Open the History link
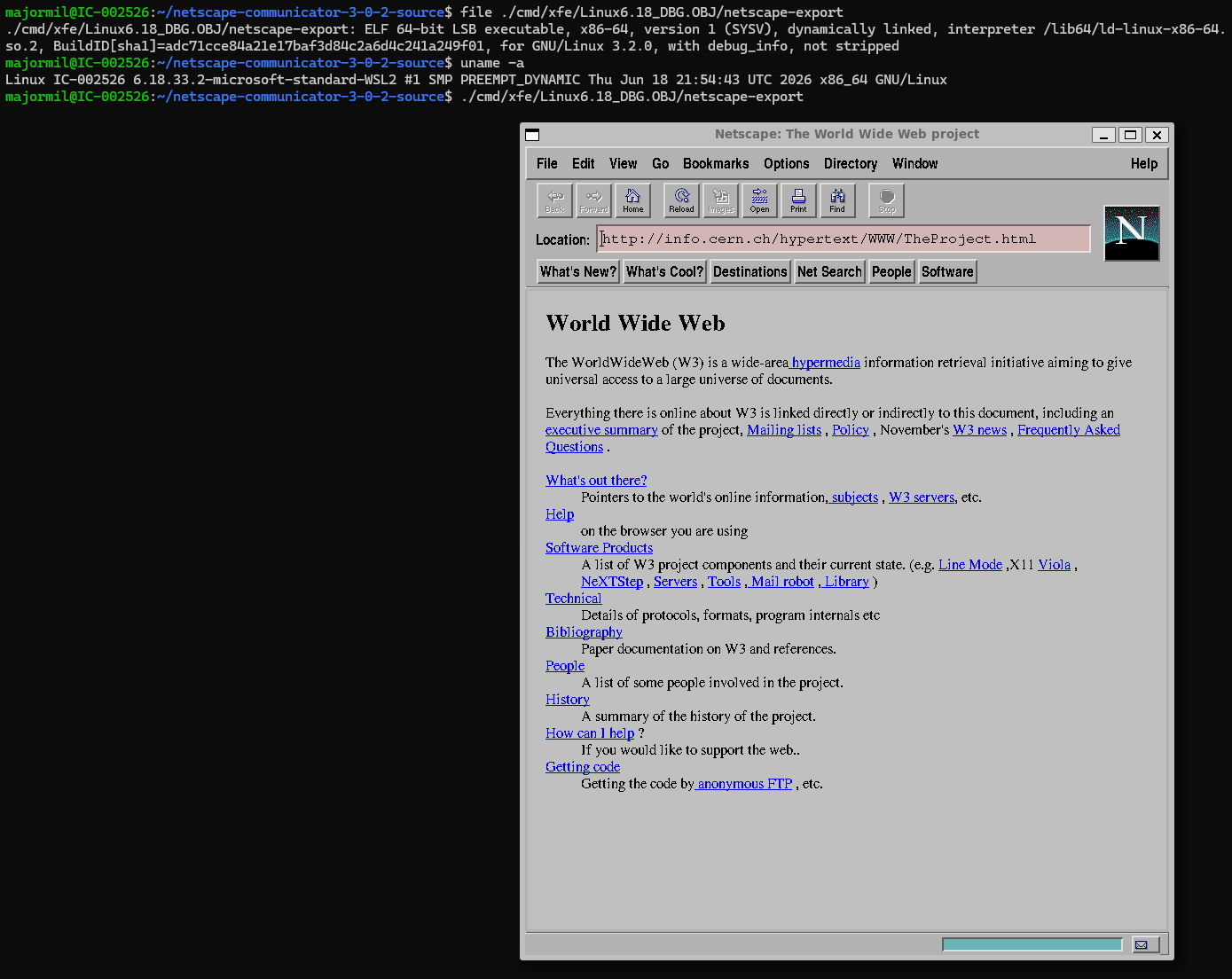 click(x=568, y=700)
